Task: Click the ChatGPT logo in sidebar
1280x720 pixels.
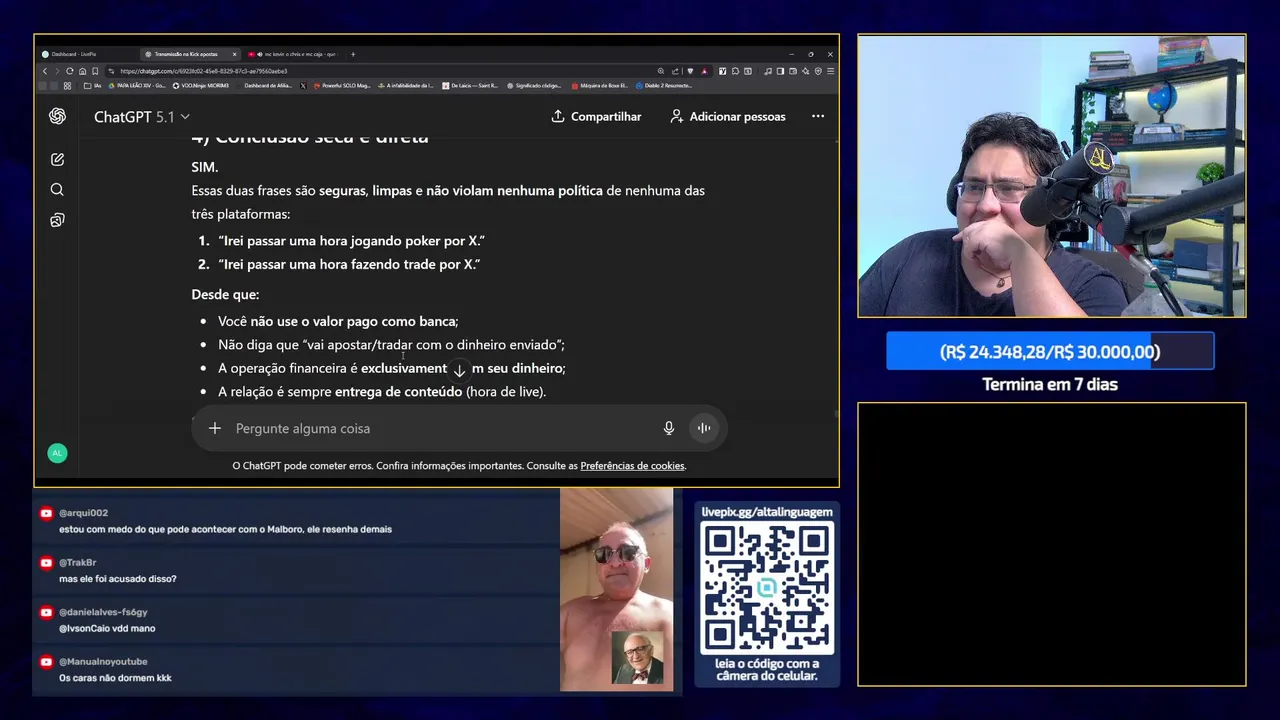Action: point(57,116)
